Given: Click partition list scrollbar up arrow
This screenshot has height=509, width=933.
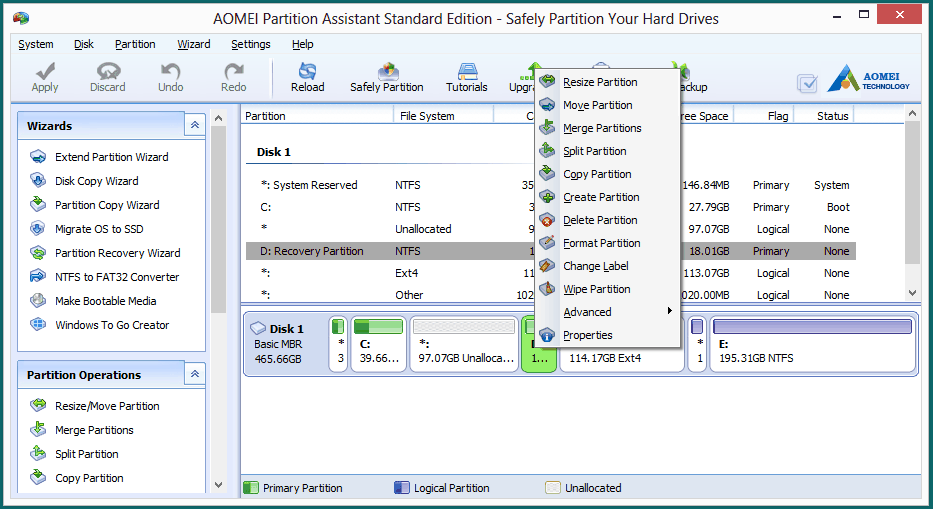Looking at the screenshot, I should point(912,113).
